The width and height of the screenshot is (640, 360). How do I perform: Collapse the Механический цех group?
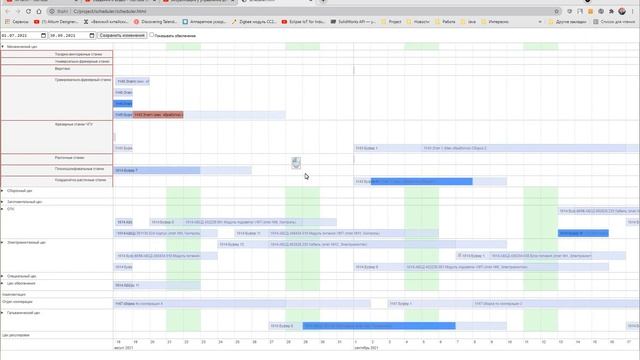(2, 47)
